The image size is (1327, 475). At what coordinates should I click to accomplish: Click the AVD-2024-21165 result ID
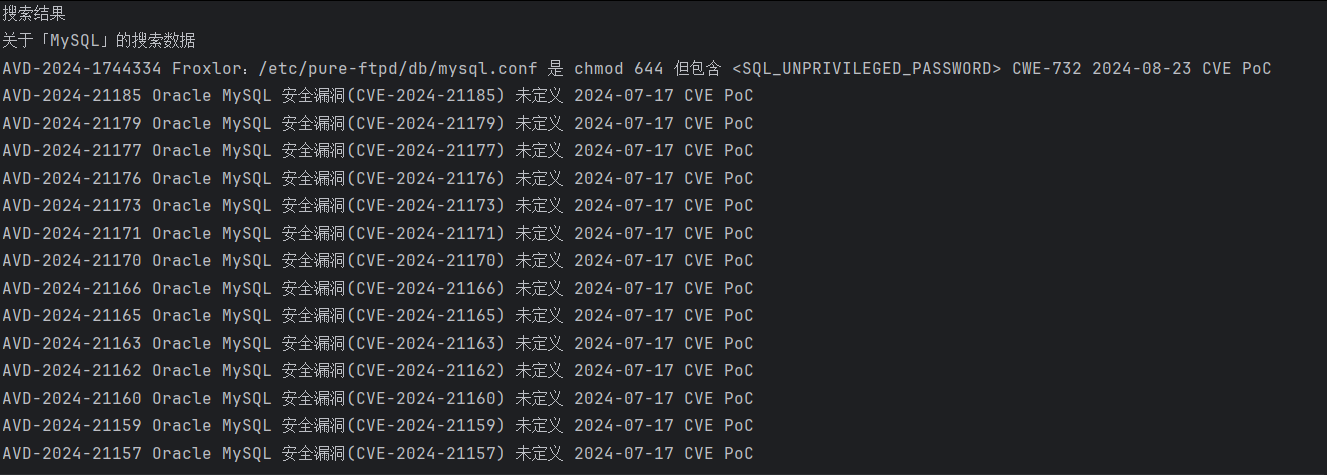pos(72,316)
